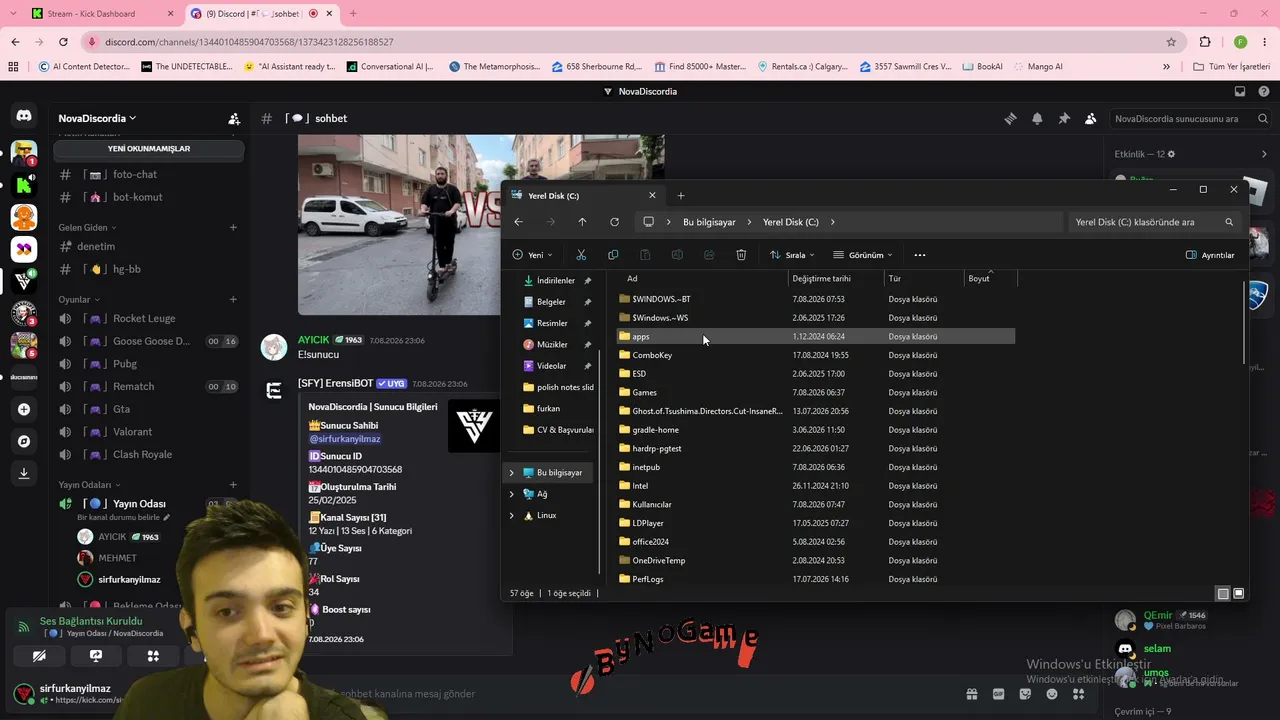The width and height of the screenshot is (1280, 720).
Task: Toggle notification settings bell in channel header
Action: 1037,118
